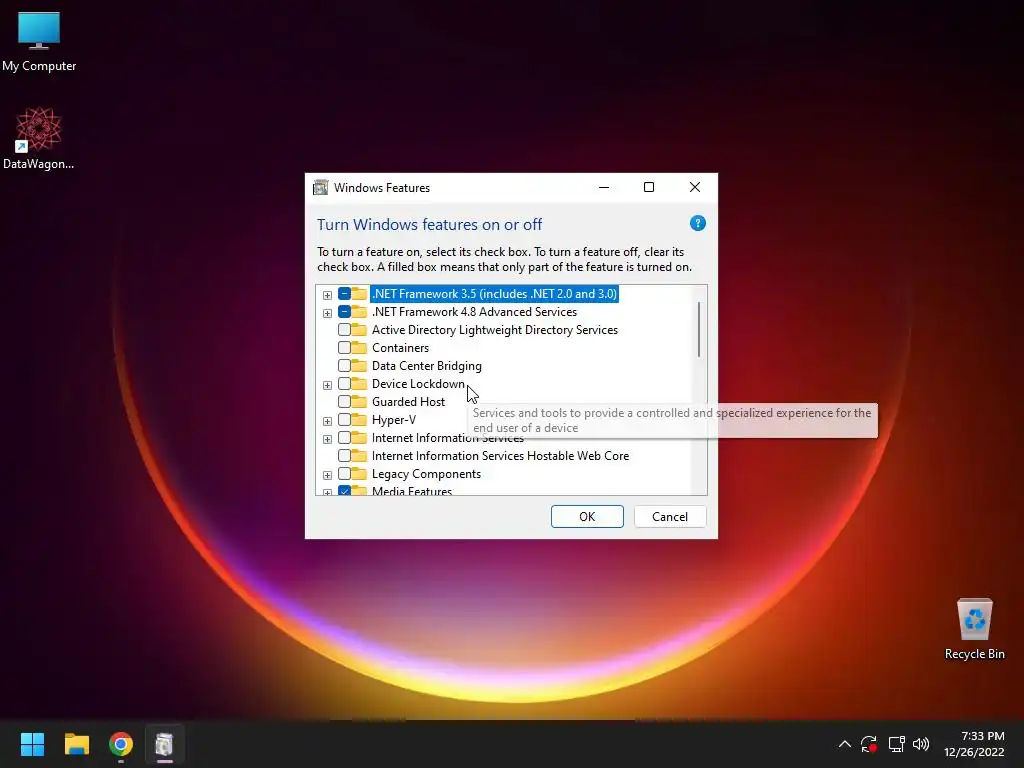
Task: Open the DataWagon desktop shortcut
Action: click(39, 138)
